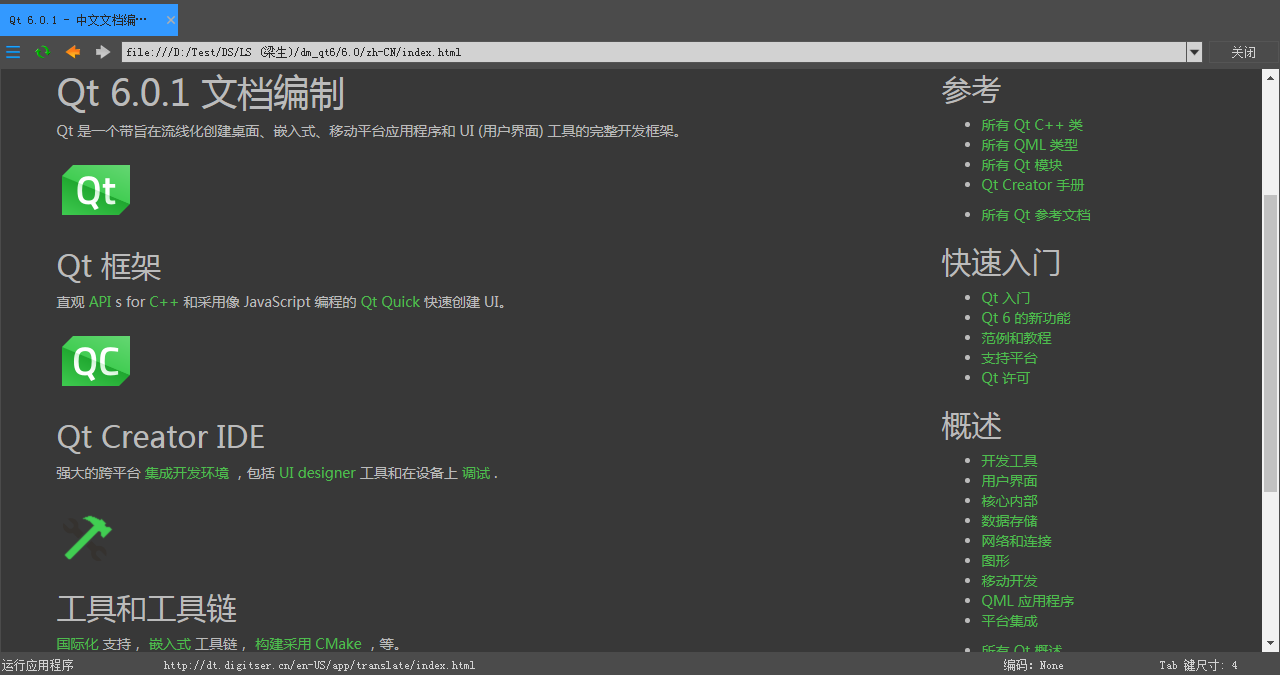Viewport: 1280px width, 675px height.
Task: Follow the Qt Quick link
Action: [390, 302]
